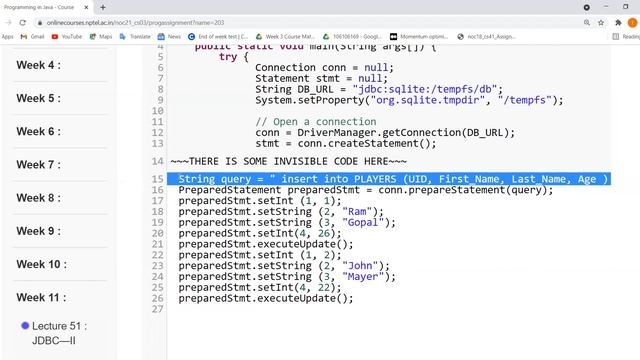This screenshot has height=360, width=640.
Task: Open noc18_cs41_Assignment bookmark
Action: (x=487, y=37)
